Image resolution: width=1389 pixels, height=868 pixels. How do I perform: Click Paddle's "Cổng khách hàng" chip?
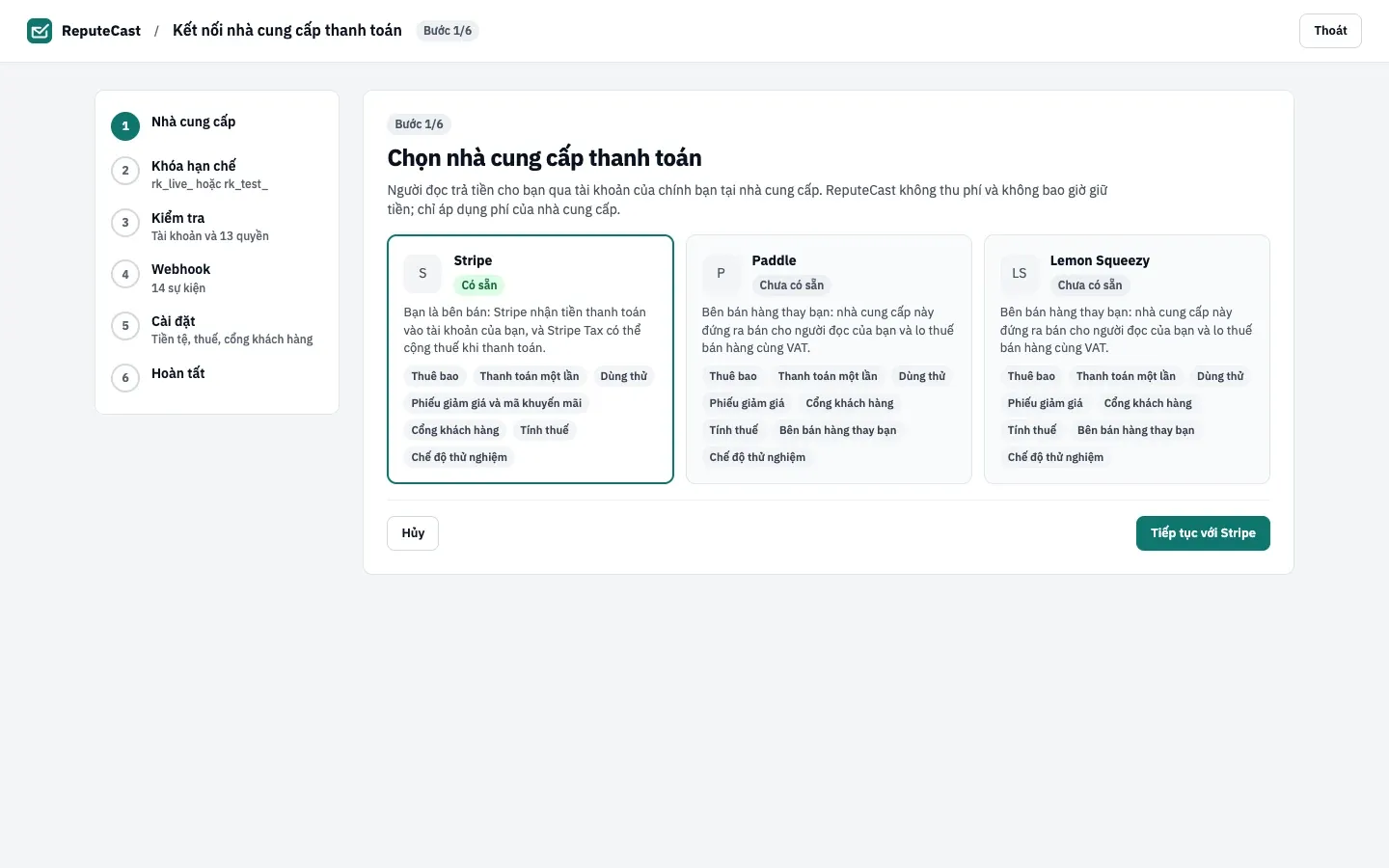(x=850, y=403)
